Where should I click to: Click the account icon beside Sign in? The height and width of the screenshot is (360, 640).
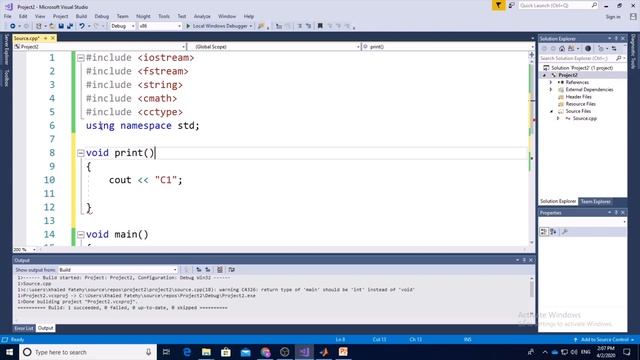pyautogui.click(x=633, y=17)
